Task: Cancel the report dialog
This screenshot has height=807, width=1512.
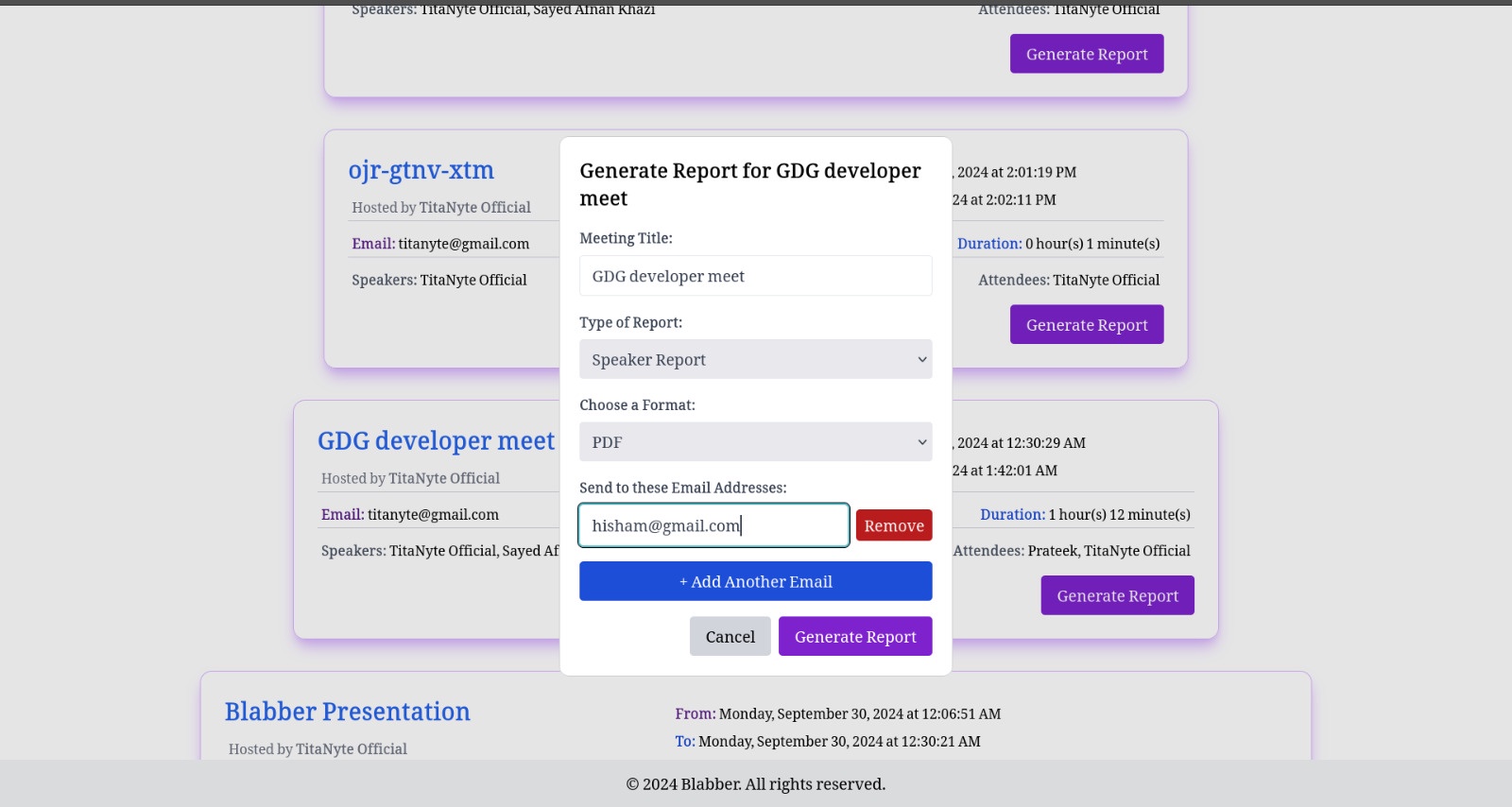Action: 730,636
